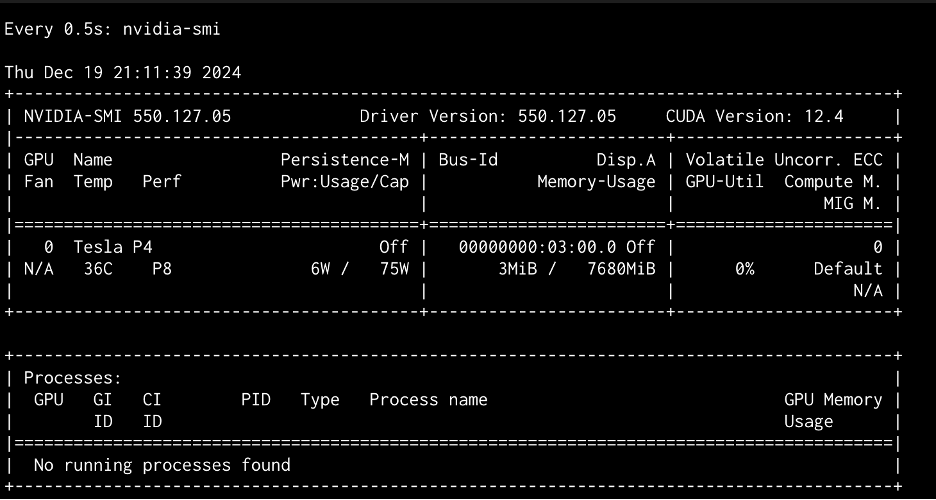Click the 'CI ID' column header
The width and height of the screenshot is (936, 500).
pos(152,411)
